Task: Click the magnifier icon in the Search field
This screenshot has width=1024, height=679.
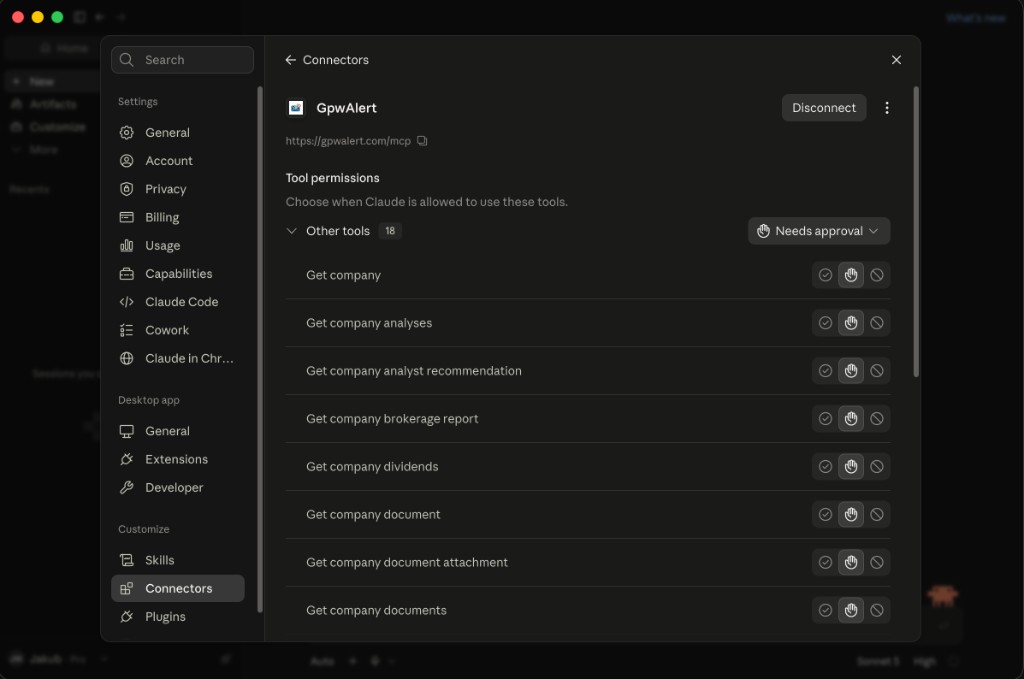Action: (127, 60)
